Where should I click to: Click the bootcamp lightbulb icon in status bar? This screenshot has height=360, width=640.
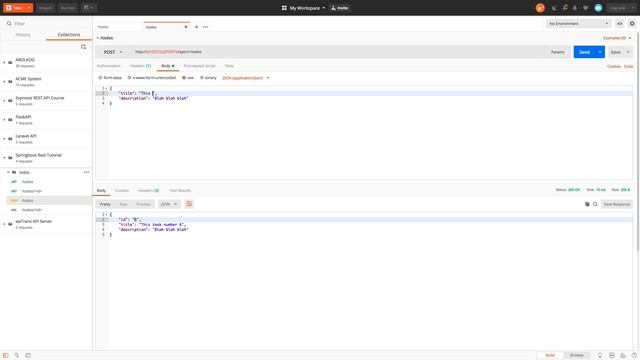tap(600, 356)
